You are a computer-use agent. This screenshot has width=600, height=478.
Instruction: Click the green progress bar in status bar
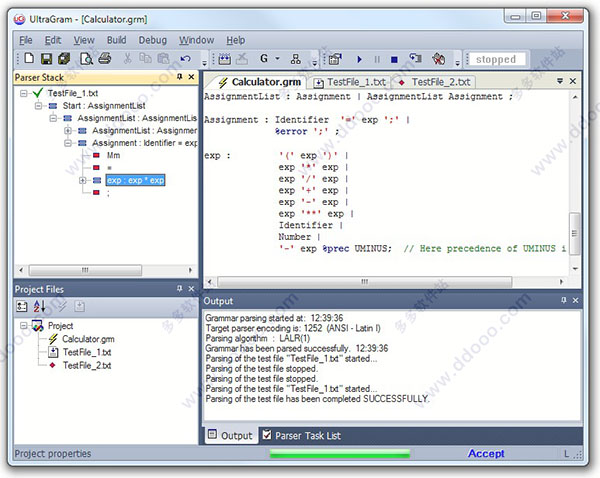[340, 454]
